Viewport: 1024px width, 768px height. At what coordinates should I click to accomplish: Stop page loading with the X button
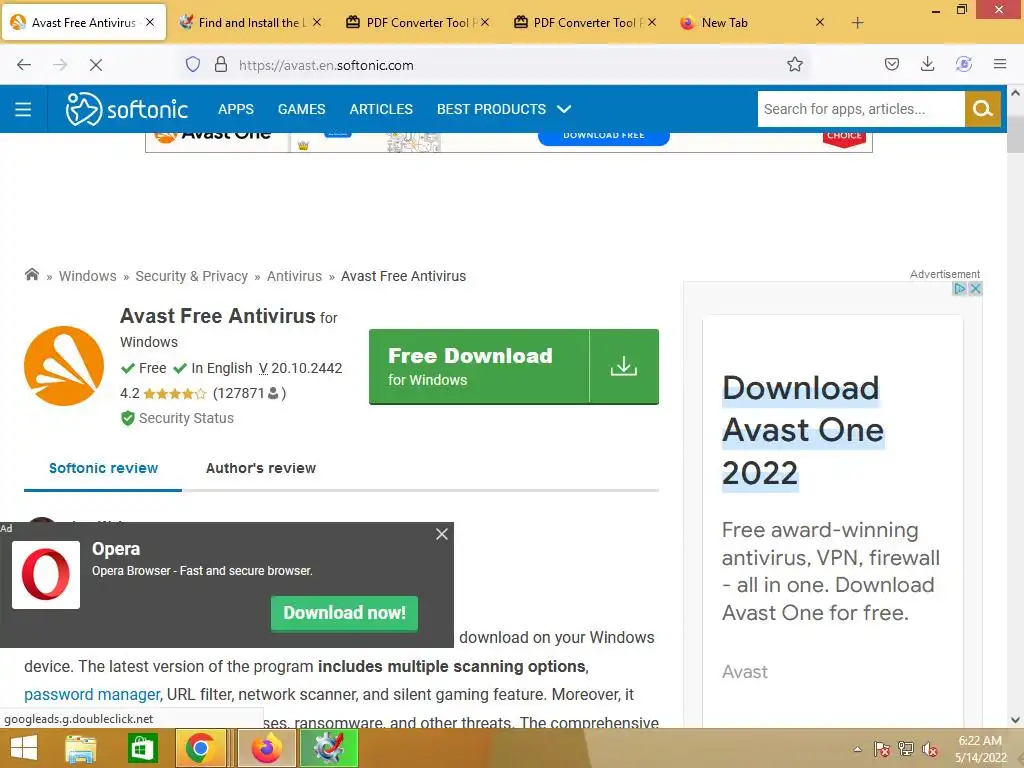(x=96, y=65)
